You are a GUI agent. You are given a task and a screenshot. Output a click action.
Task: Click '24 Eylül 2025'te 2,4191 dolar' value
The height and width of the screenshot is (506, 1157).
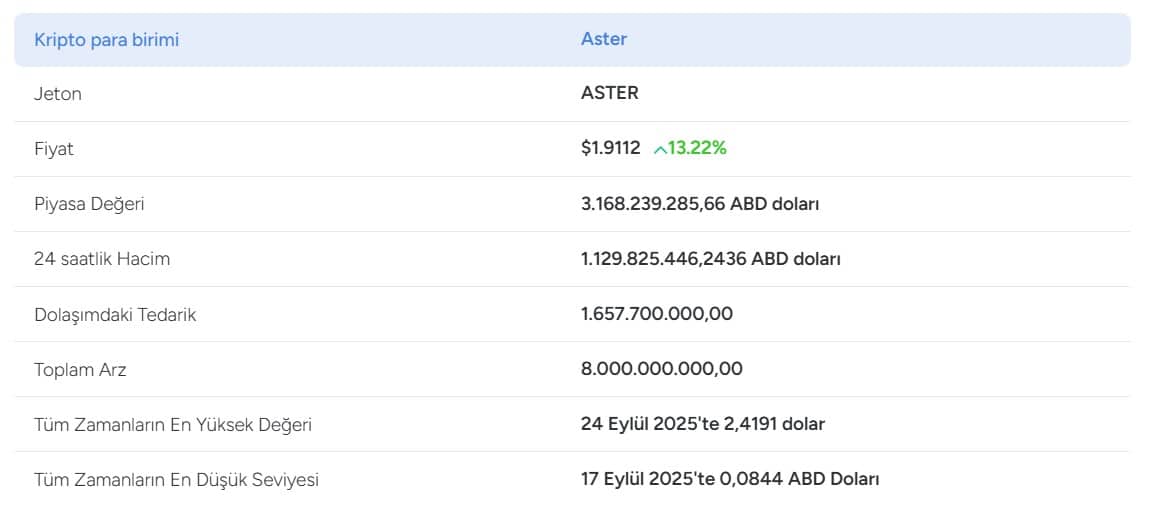click(x=702, y=424)
